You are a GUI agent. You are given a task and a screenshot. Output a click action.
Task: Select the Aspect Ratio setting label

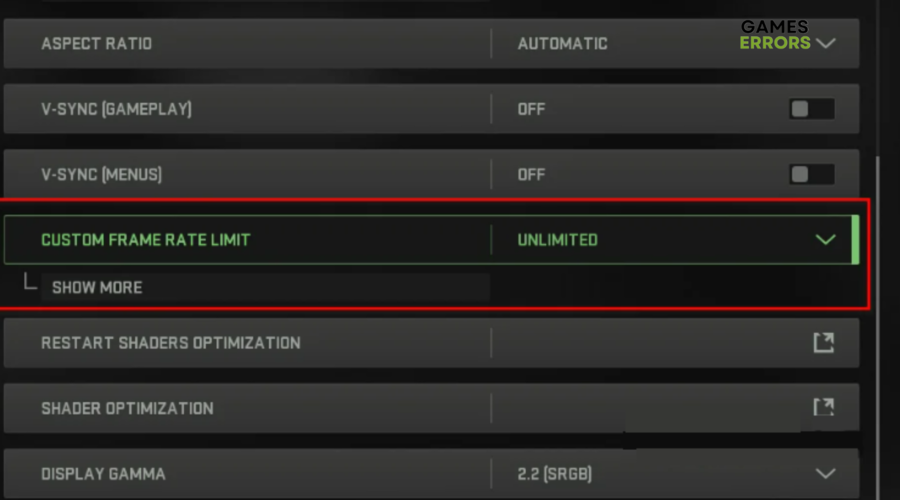click(x=96, y=44)
